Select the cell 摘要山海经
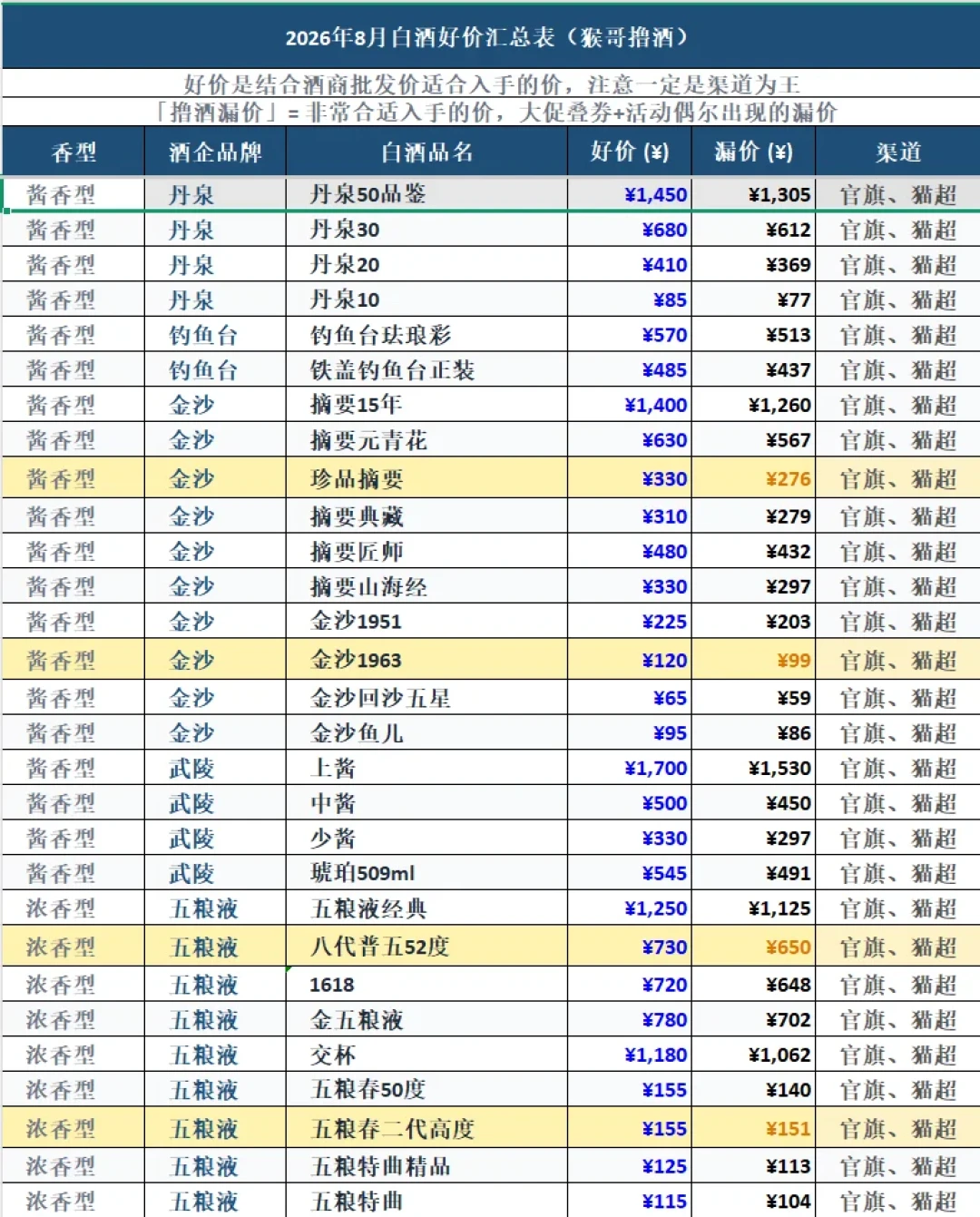The image size is (980, 1217). [426, 586]
